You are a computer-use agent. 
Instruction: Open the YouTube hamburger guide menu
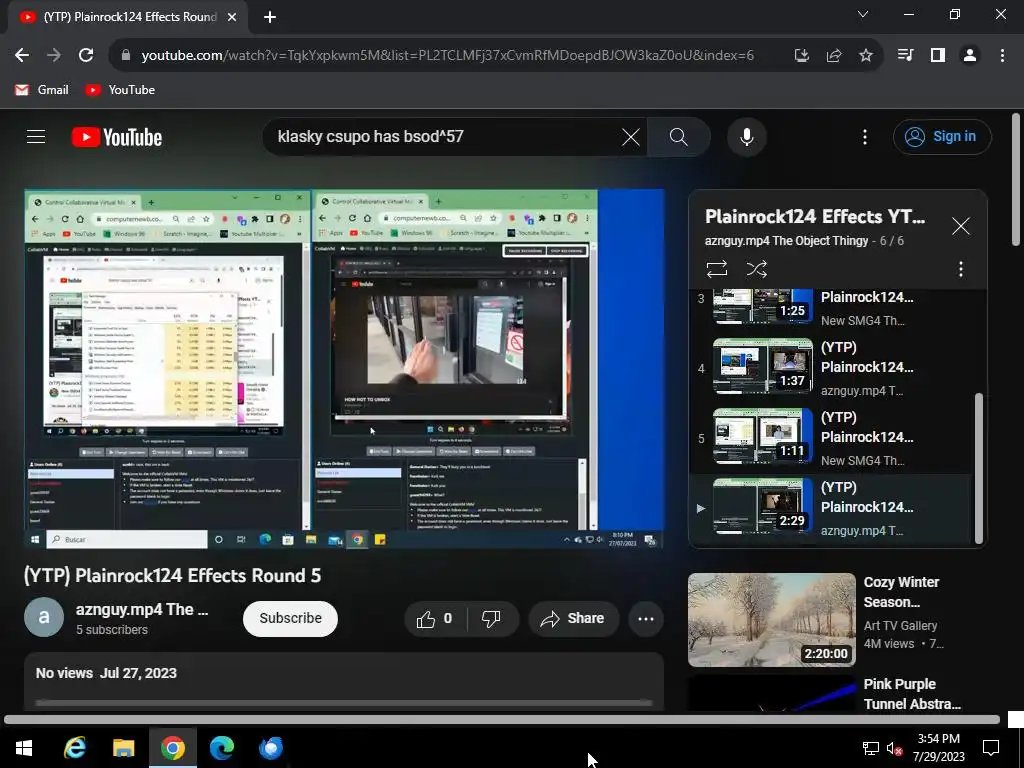[x=36, y=136]
